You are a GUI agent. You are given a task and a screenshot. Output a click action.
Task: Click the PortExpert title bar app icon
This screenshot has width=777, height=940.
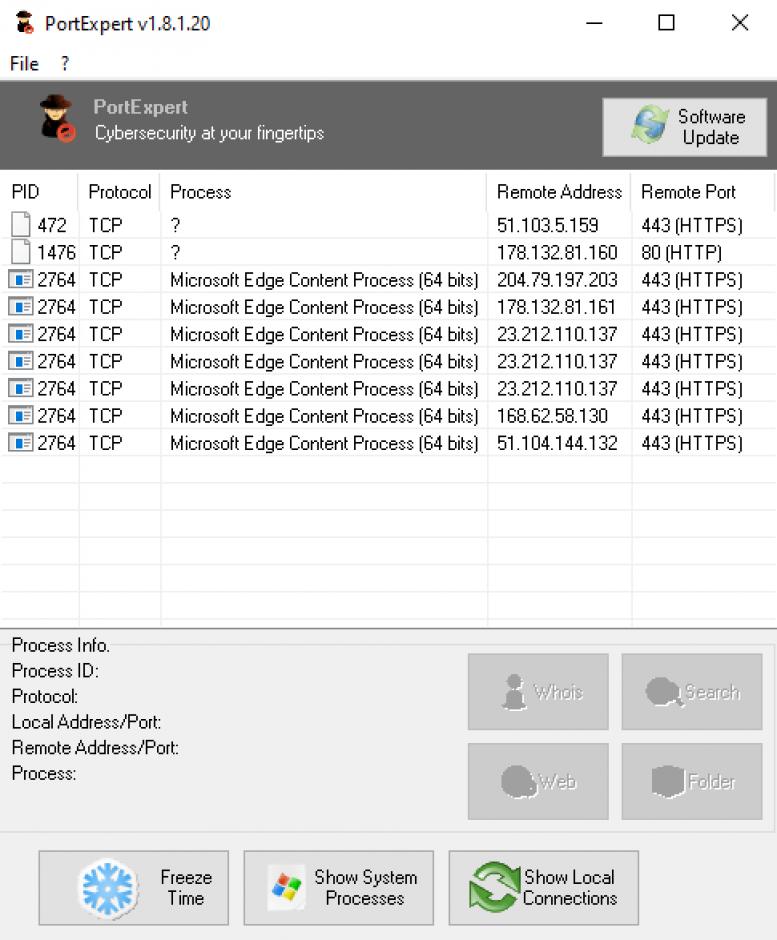(25, 23)
